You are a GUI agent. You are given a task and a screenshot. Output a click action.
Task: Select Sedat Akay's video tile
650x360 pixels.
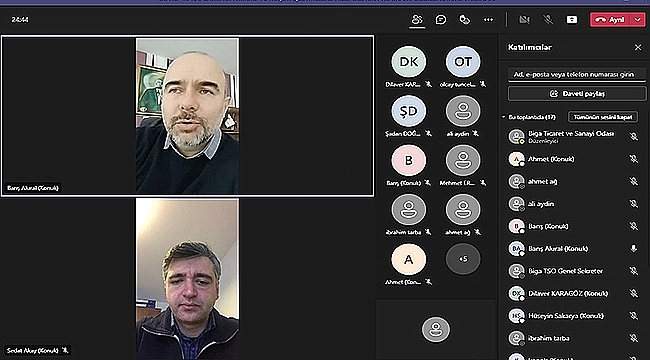click(x=187, y=279)
